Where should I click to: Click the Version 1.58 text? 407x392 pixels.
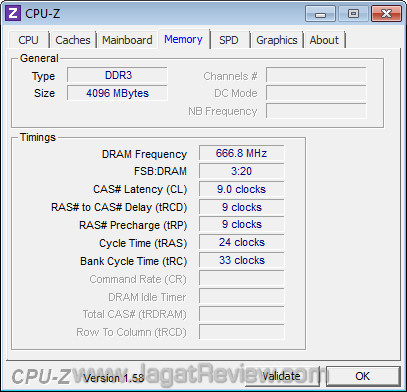pos(113,378)
